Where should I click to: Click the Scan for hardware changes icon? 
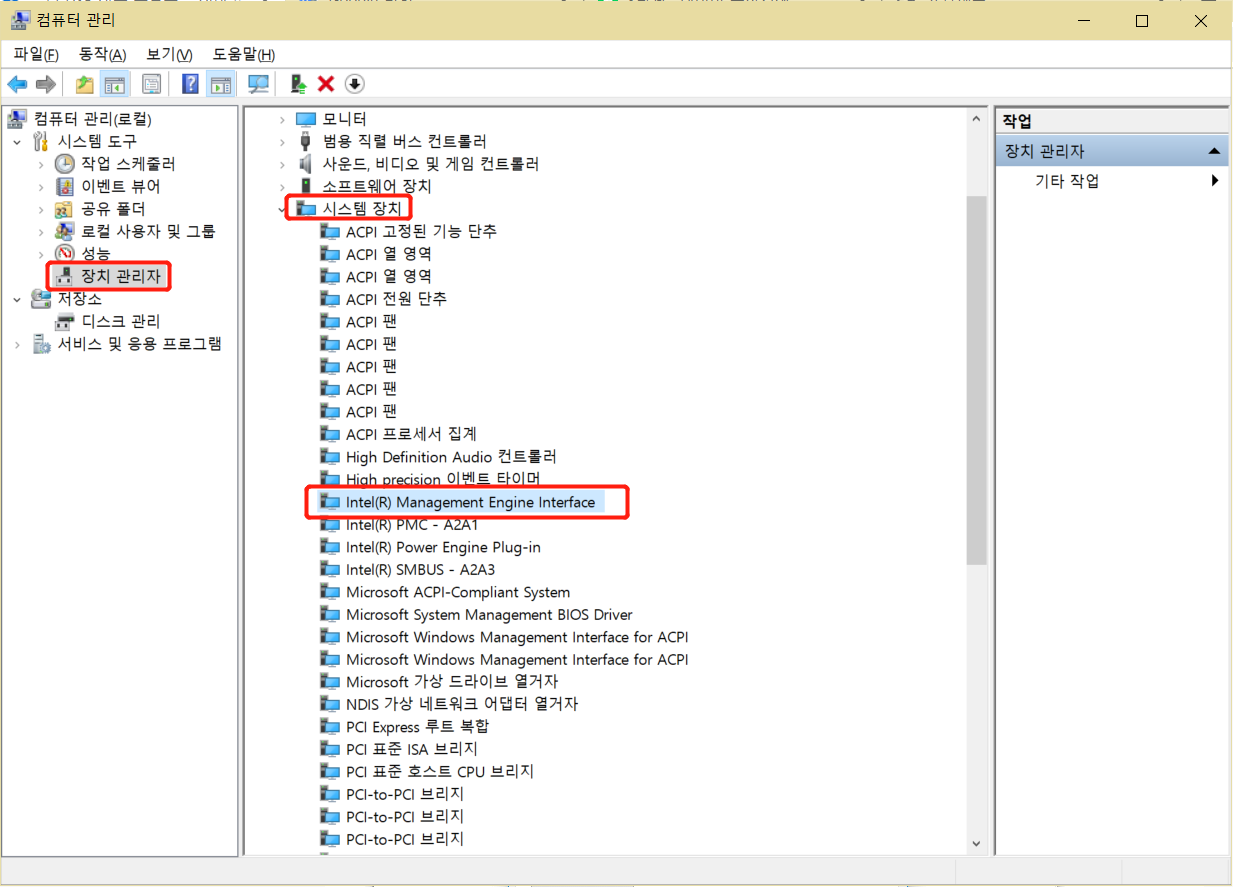[257, 84]
